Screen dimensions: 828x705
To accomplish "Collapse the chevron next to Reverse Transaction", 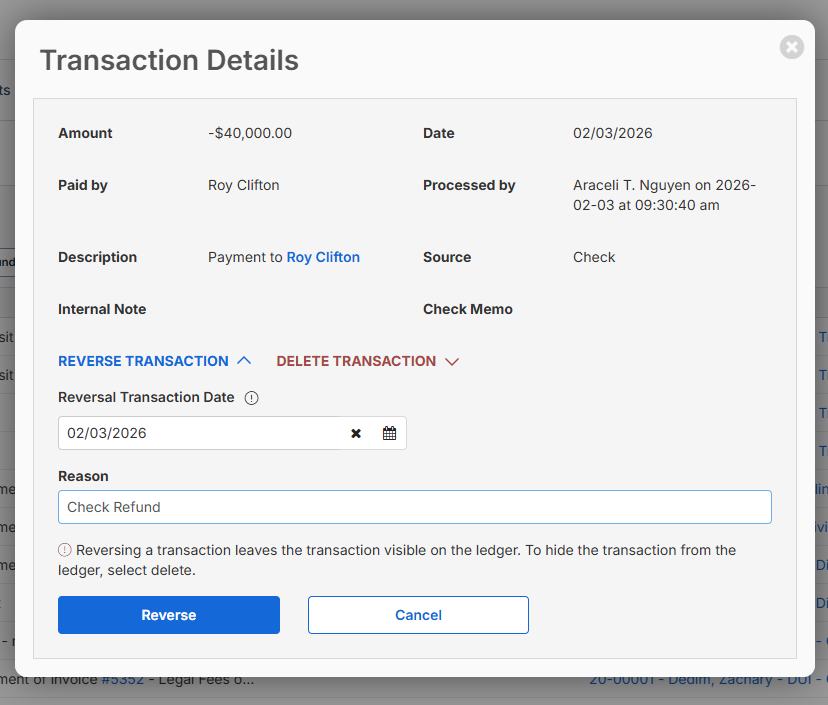I will (244, 361).
